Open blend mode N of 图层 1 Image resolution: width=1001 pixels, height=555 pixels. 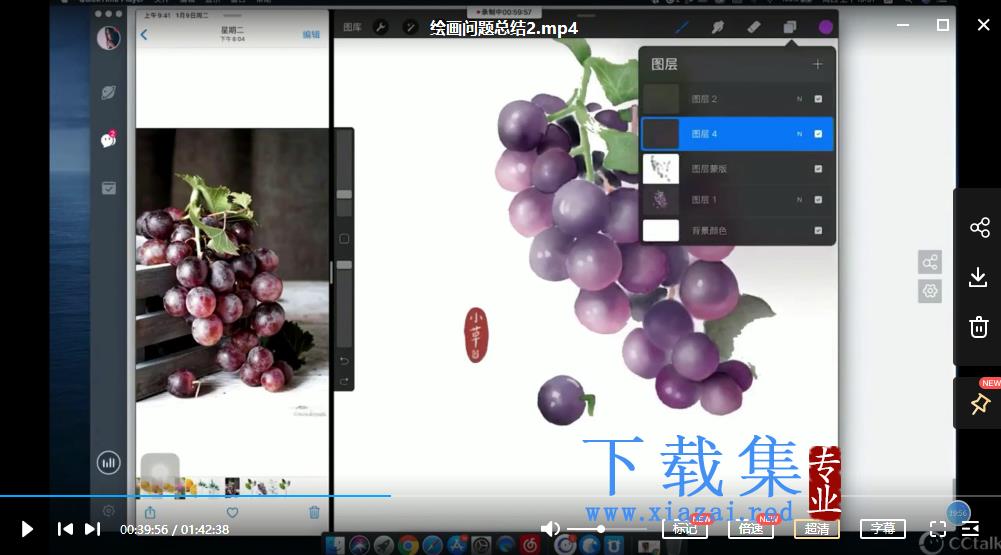(x=799, y=199)
